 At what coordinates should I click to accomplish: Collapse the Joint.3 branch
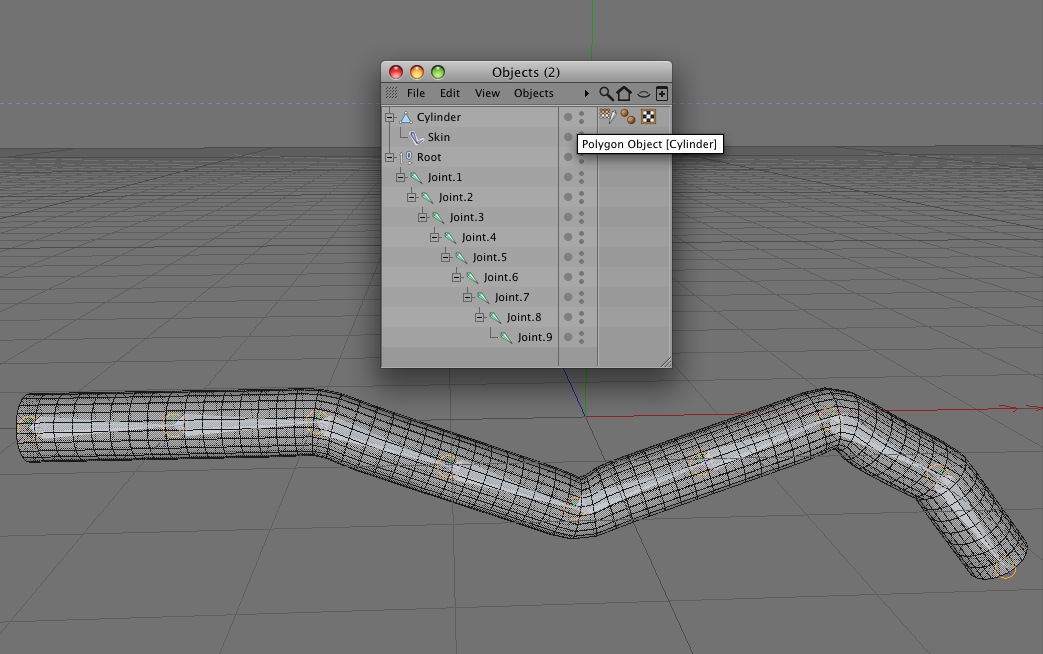click(422, 217)
